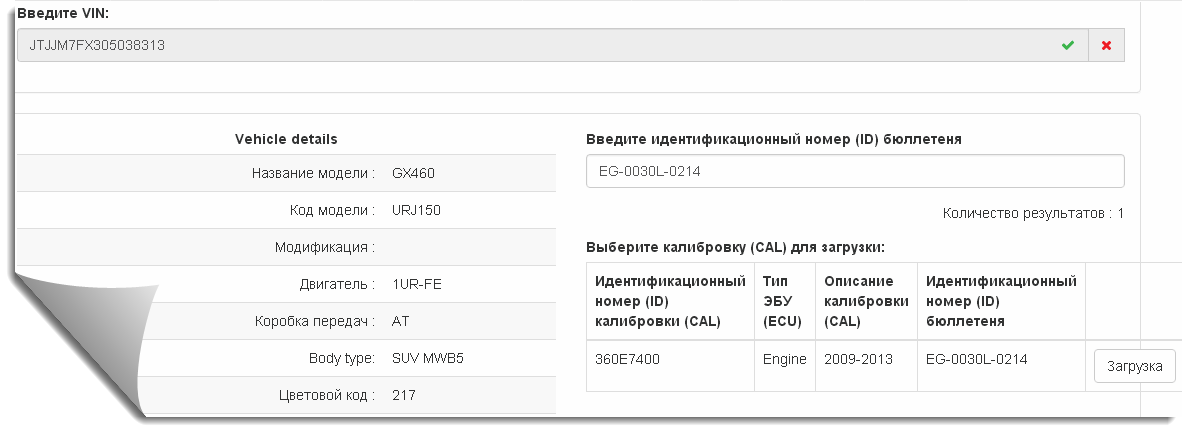The image size is (1182, 432).
Task: Focus the bulletin ID field with EG-0030L-0214
Action: click(854, 171)
